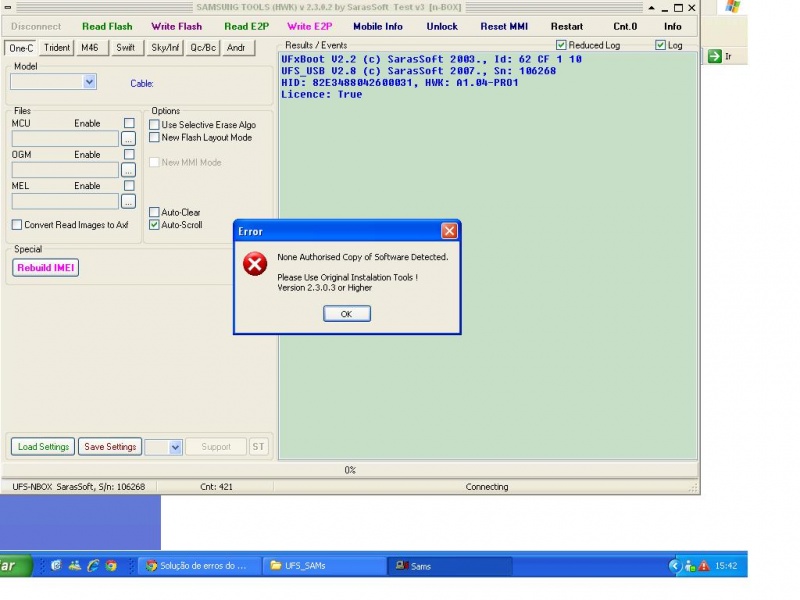Click the MCU file path field

coord(65,139)
